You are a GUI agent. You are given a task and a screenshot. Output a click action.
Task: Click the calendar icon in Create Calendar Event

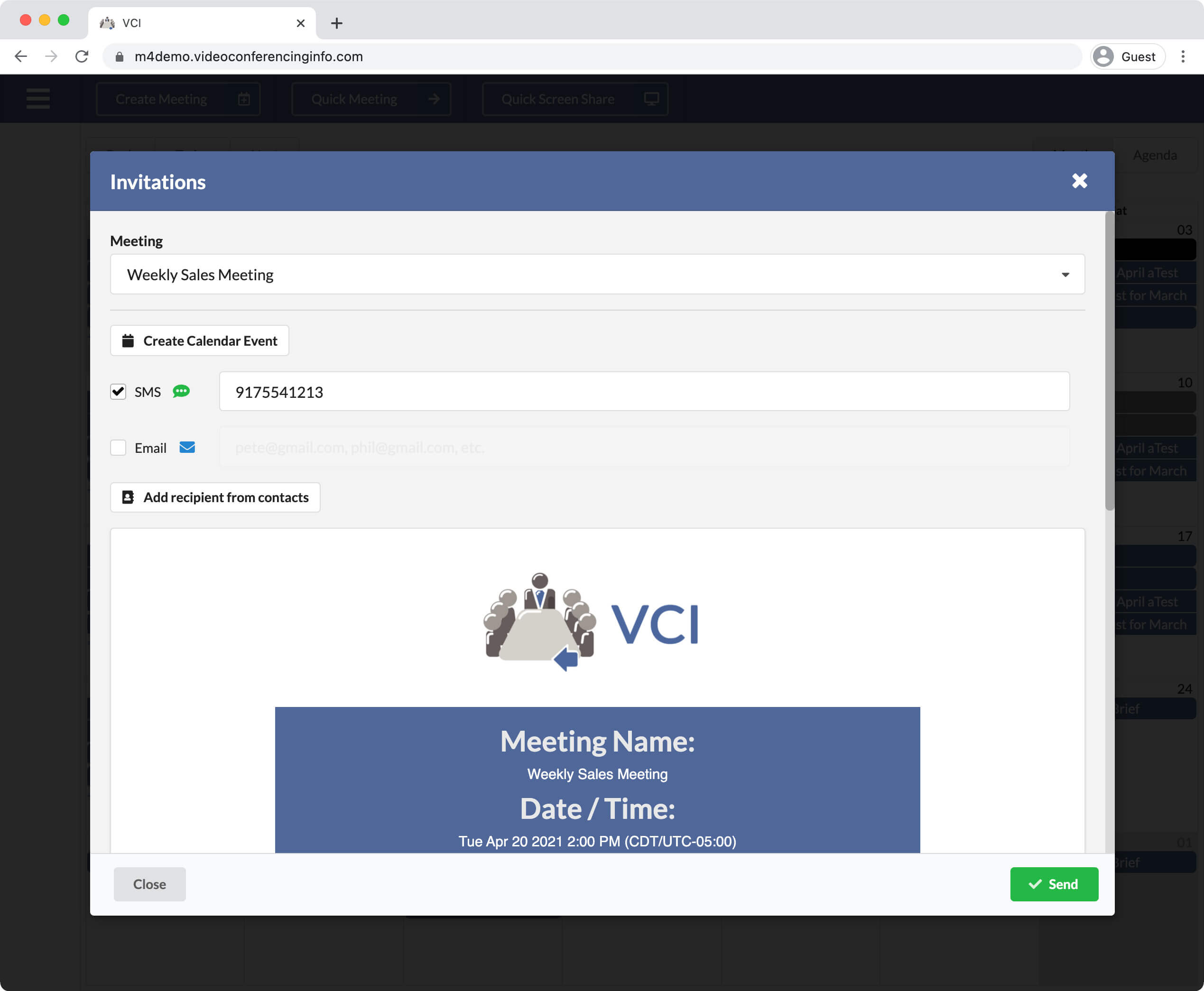click(x=128, y=341)
